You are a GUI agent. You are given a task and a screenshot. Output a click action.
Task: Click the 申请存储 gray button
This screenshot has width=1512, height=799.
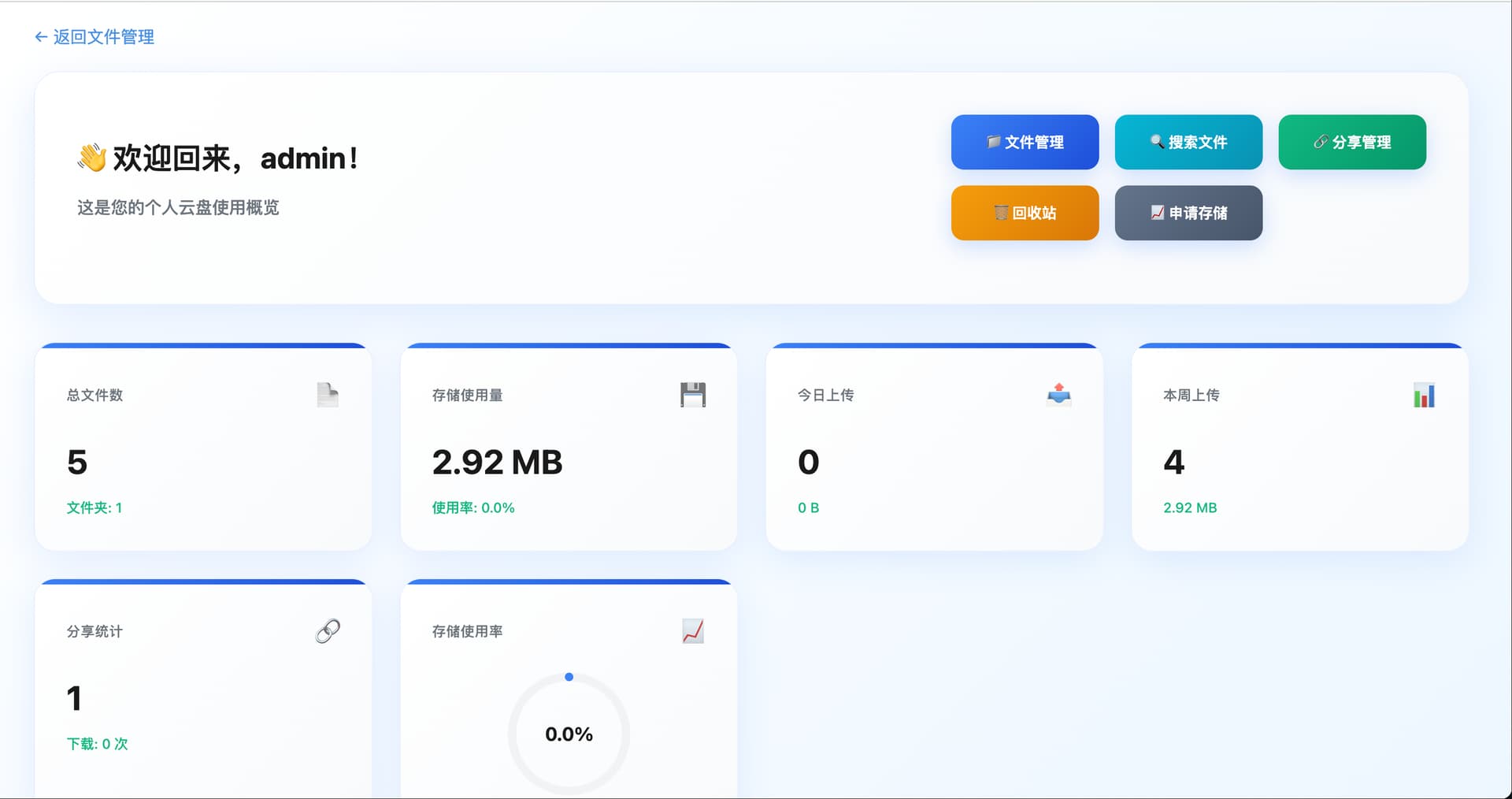point(1188,213)
